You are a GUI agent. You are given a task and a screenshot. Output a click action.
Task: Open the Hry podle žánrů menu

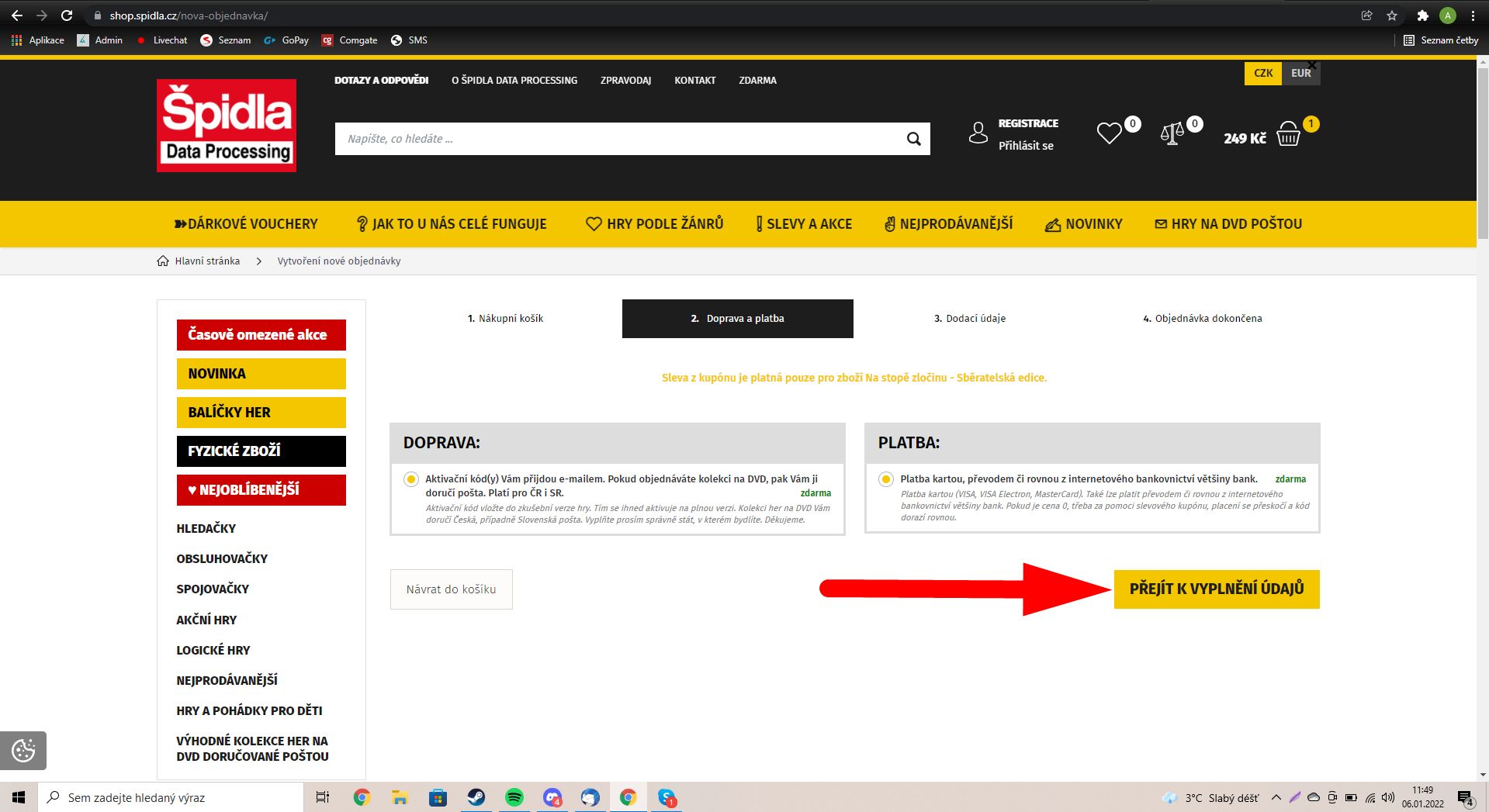tap(655, 224)
